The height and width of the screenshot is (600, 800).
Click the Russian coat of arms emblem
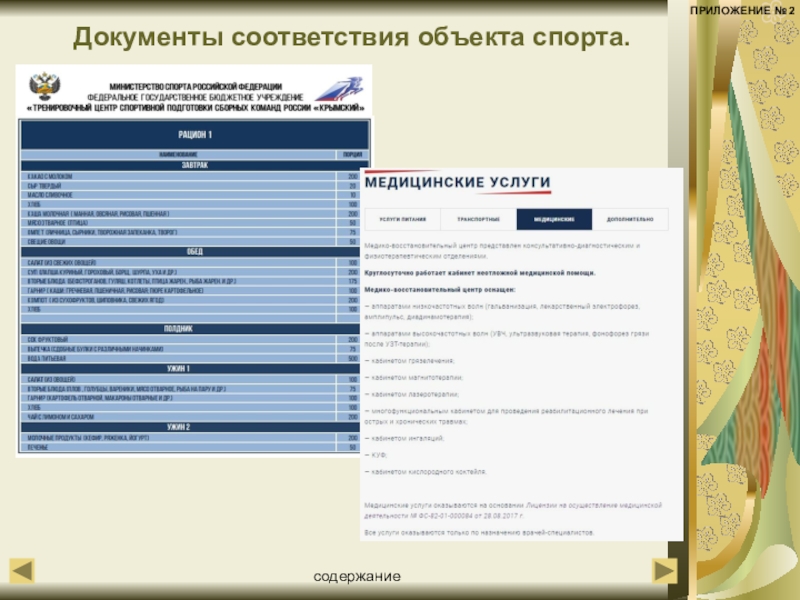[44, 87]
